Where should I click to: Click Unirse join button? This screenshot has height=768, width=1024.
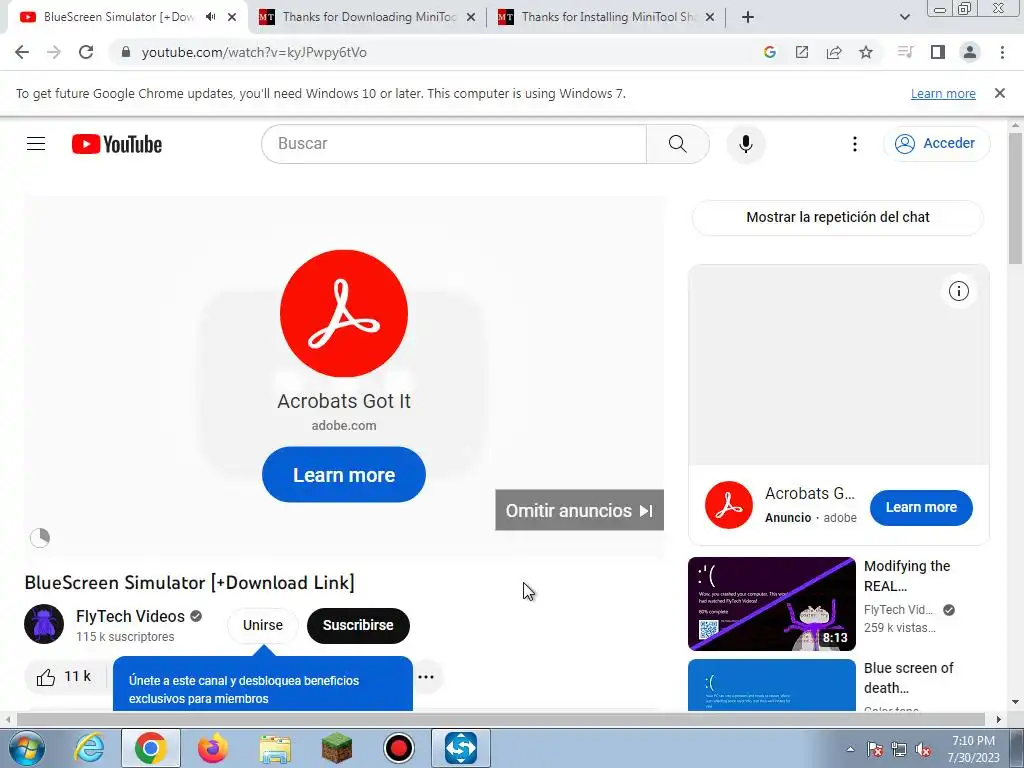(263, 625)
